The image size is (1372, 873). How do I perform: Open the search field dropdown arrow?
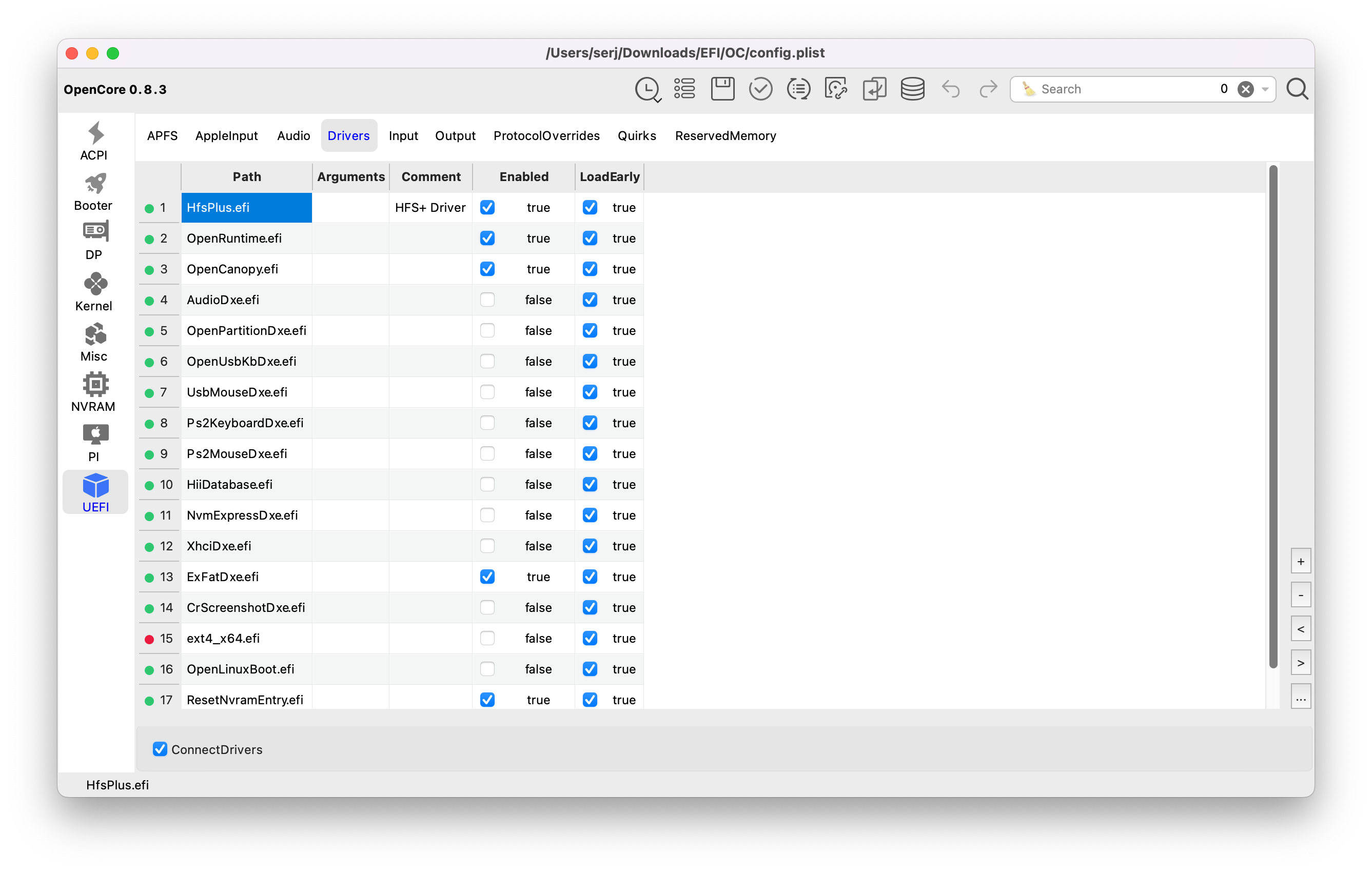click(1265, 89)
